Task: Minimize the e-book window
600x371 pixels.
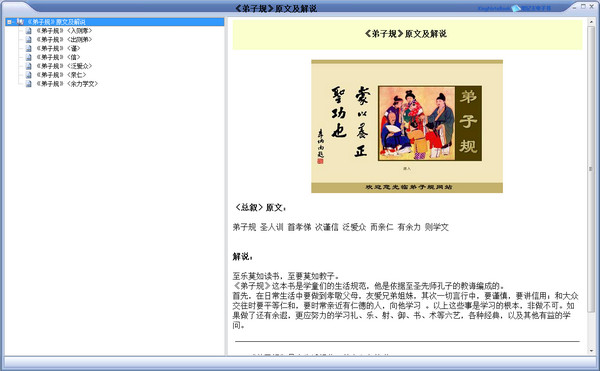Action: coord(575,7)
